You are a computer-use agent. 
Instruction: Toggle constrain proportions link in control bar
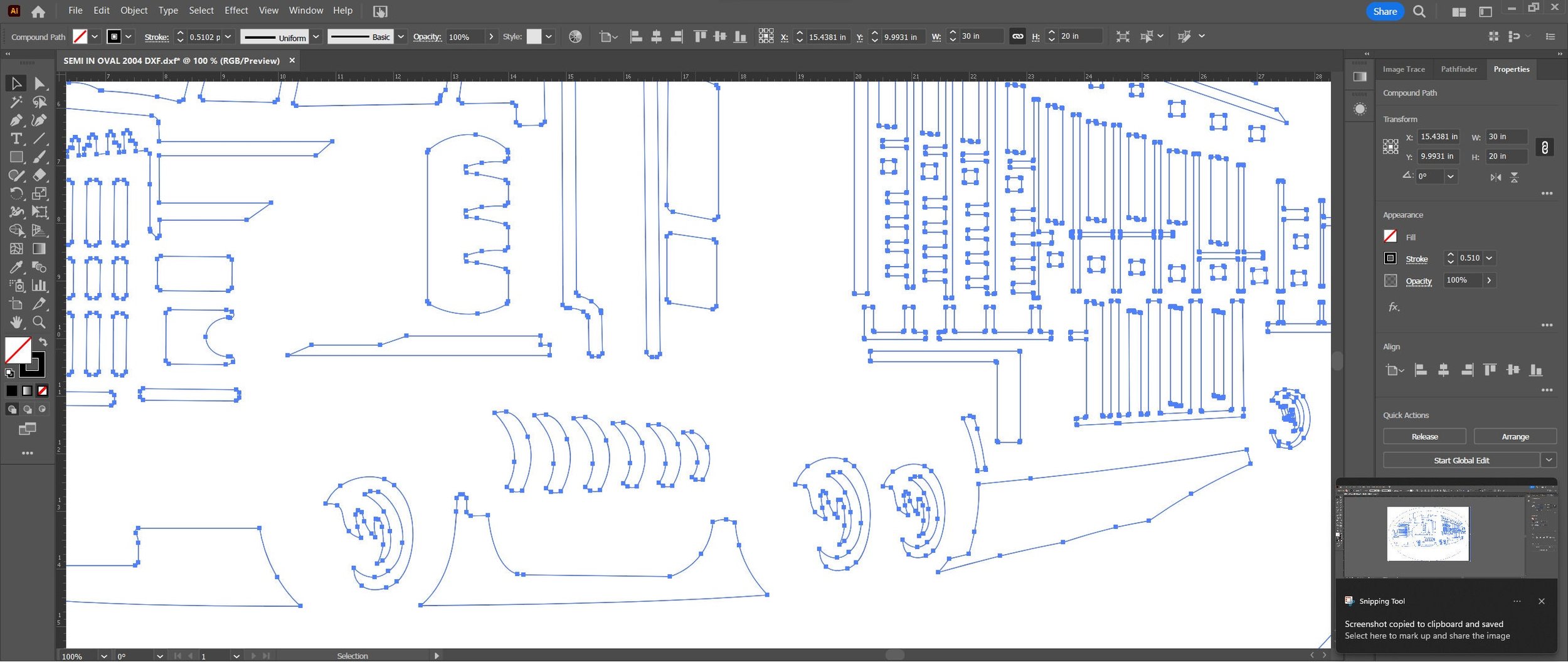pyautogui.click(x=1018, y=36)
